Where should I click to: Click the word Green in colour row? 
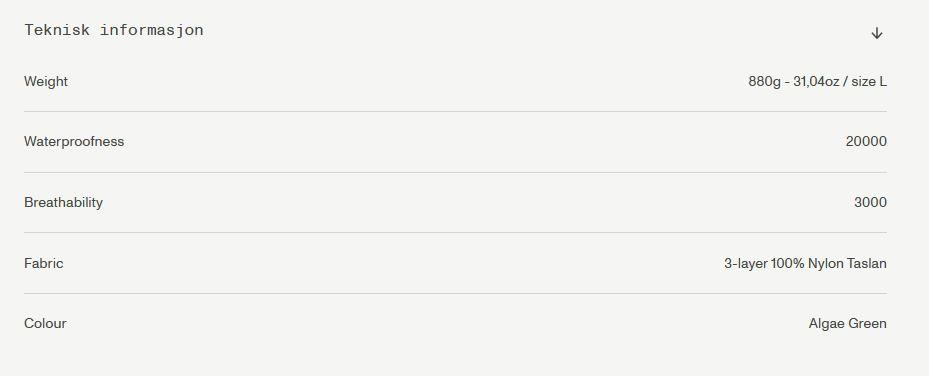point(867,323)
